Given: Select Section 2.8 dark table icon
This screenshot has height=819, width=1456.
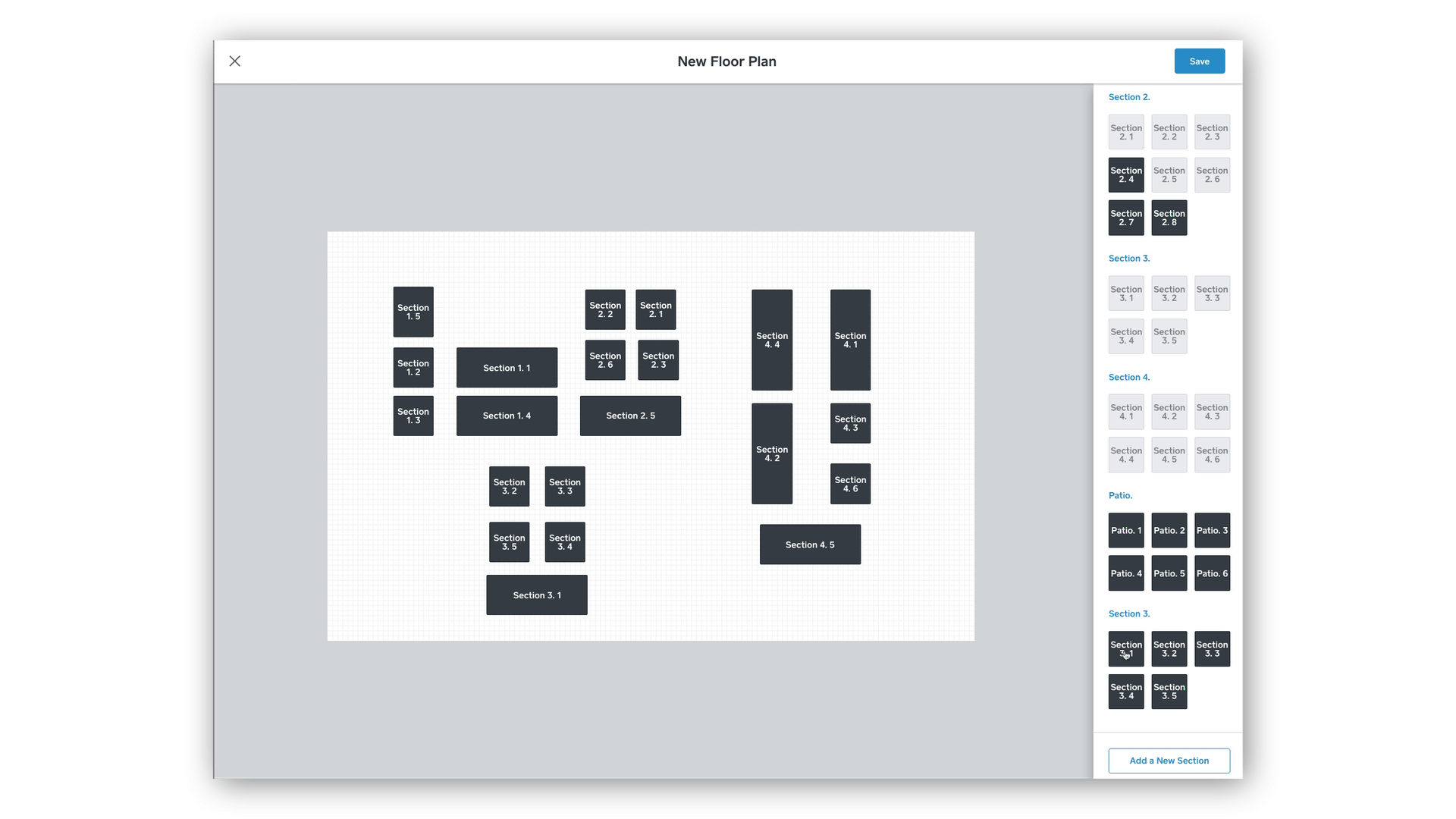Looking at the screenshot, I should click(x=1169, y=217).
